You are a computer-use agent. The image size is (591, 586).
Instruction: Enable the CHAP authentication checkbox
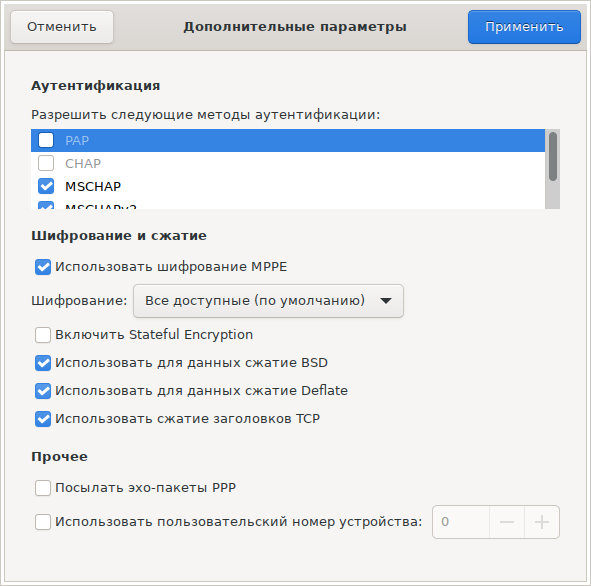coord(46,163)
